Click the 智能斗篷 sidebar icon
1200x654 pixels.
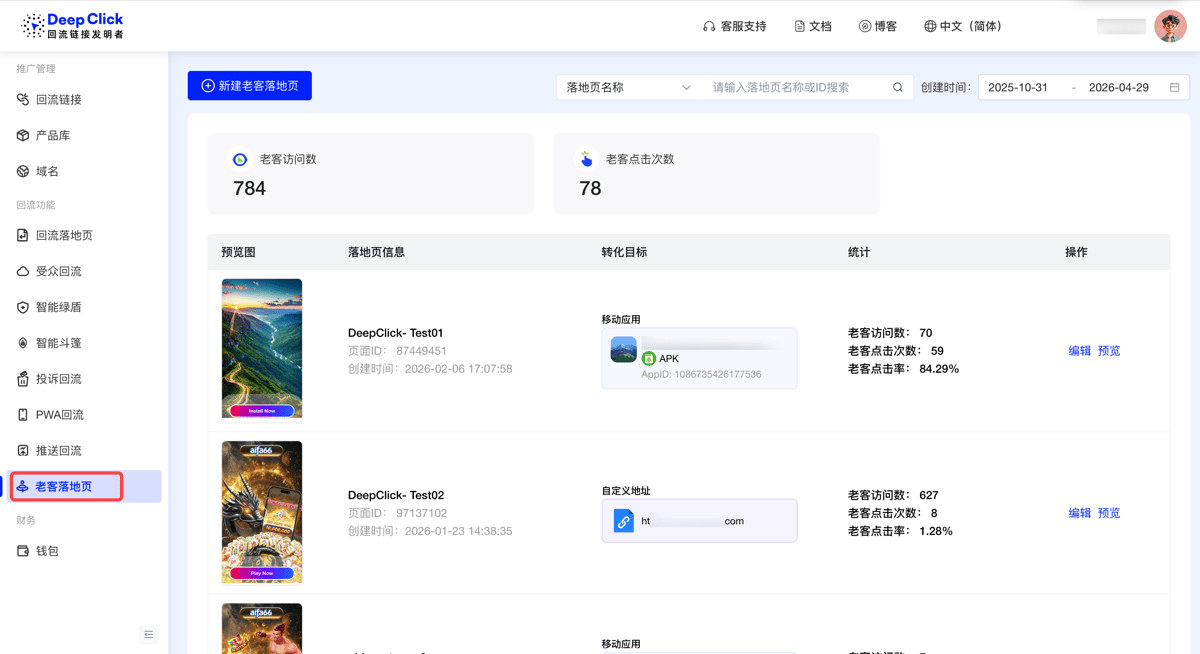(x=23, y=343)
